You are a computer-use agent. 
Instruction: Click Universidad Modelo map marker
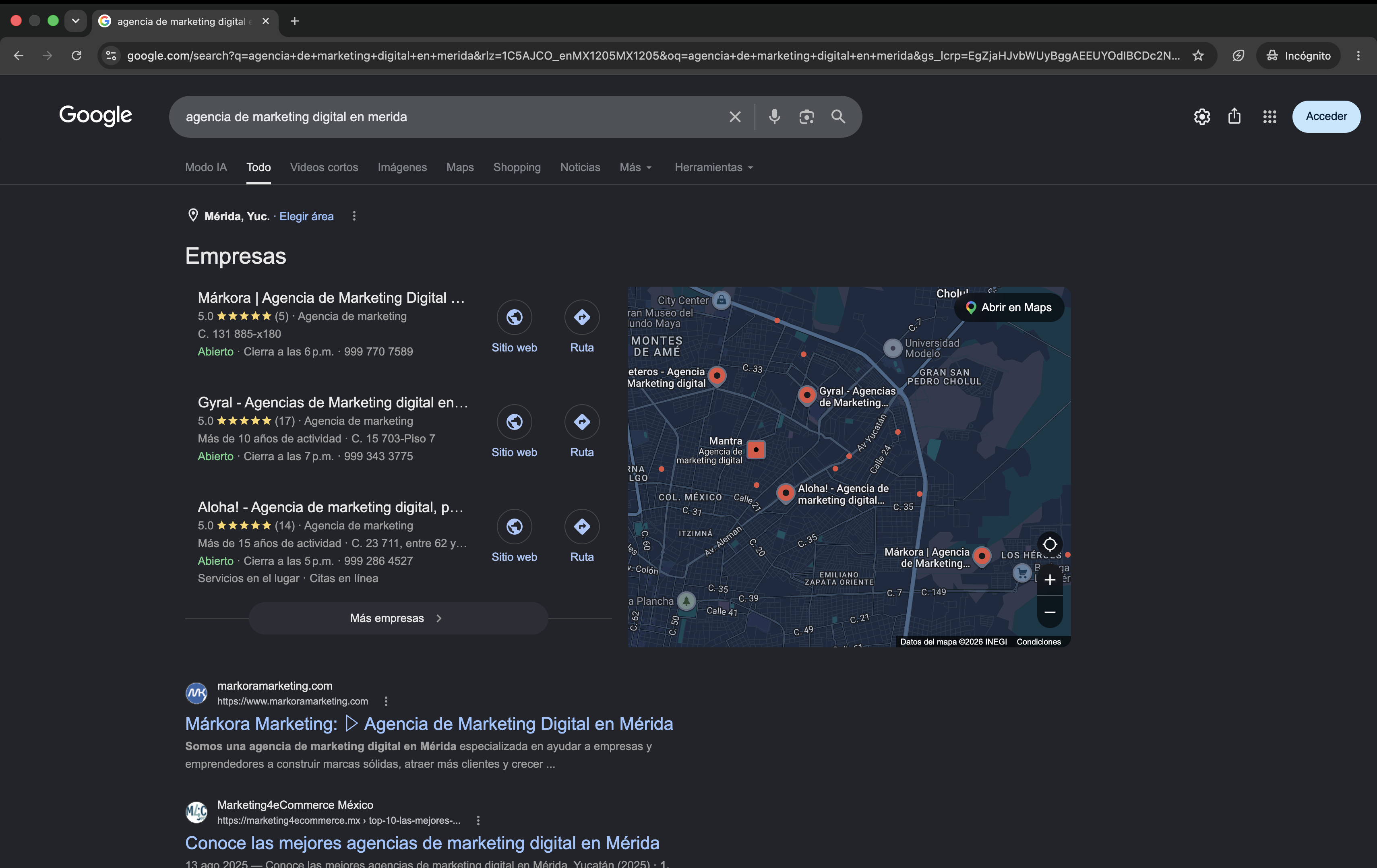(x=892, y=348)
